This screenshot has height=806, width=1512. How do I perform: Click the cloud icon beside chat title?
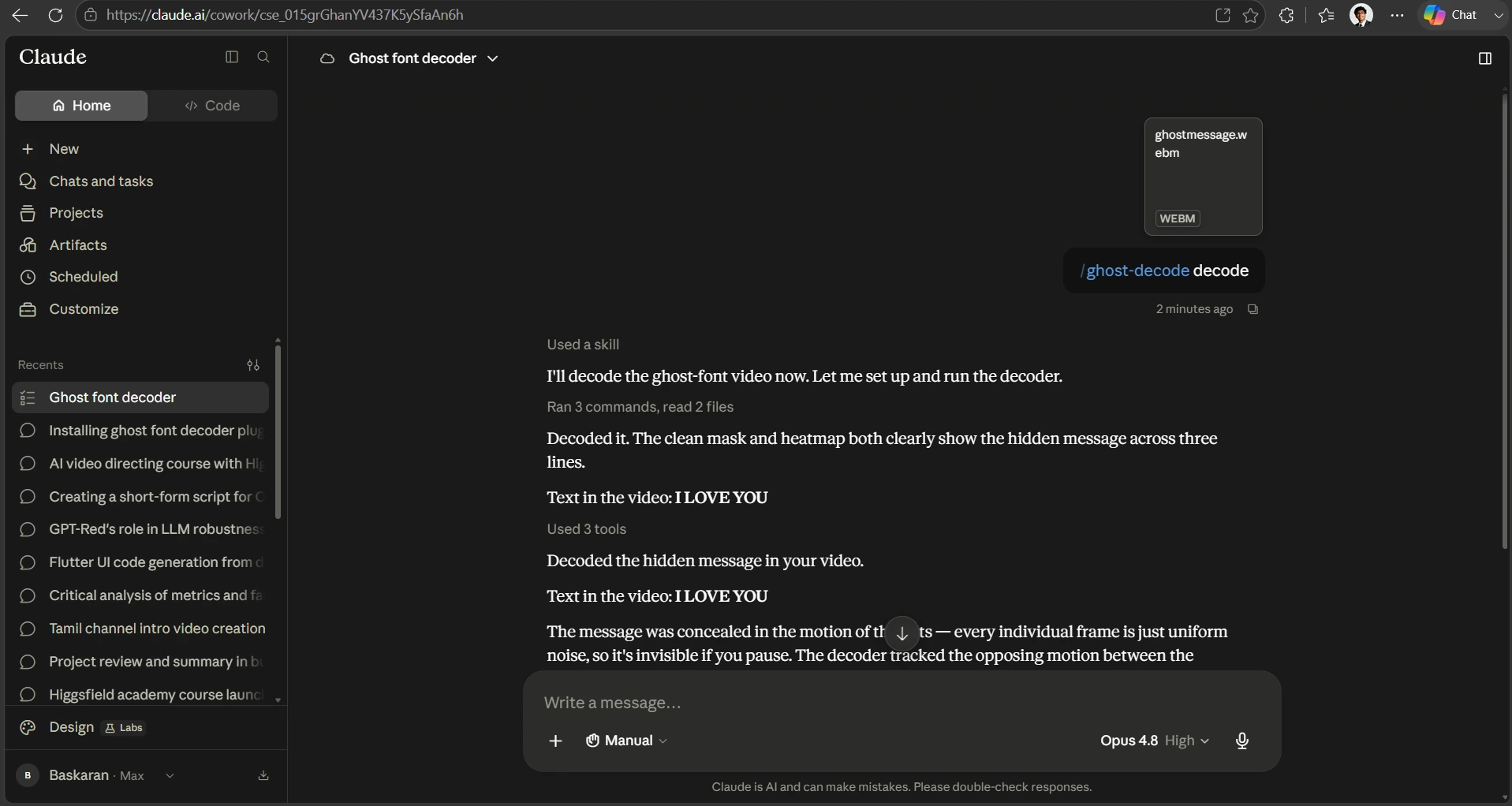(x=327, y=58)
